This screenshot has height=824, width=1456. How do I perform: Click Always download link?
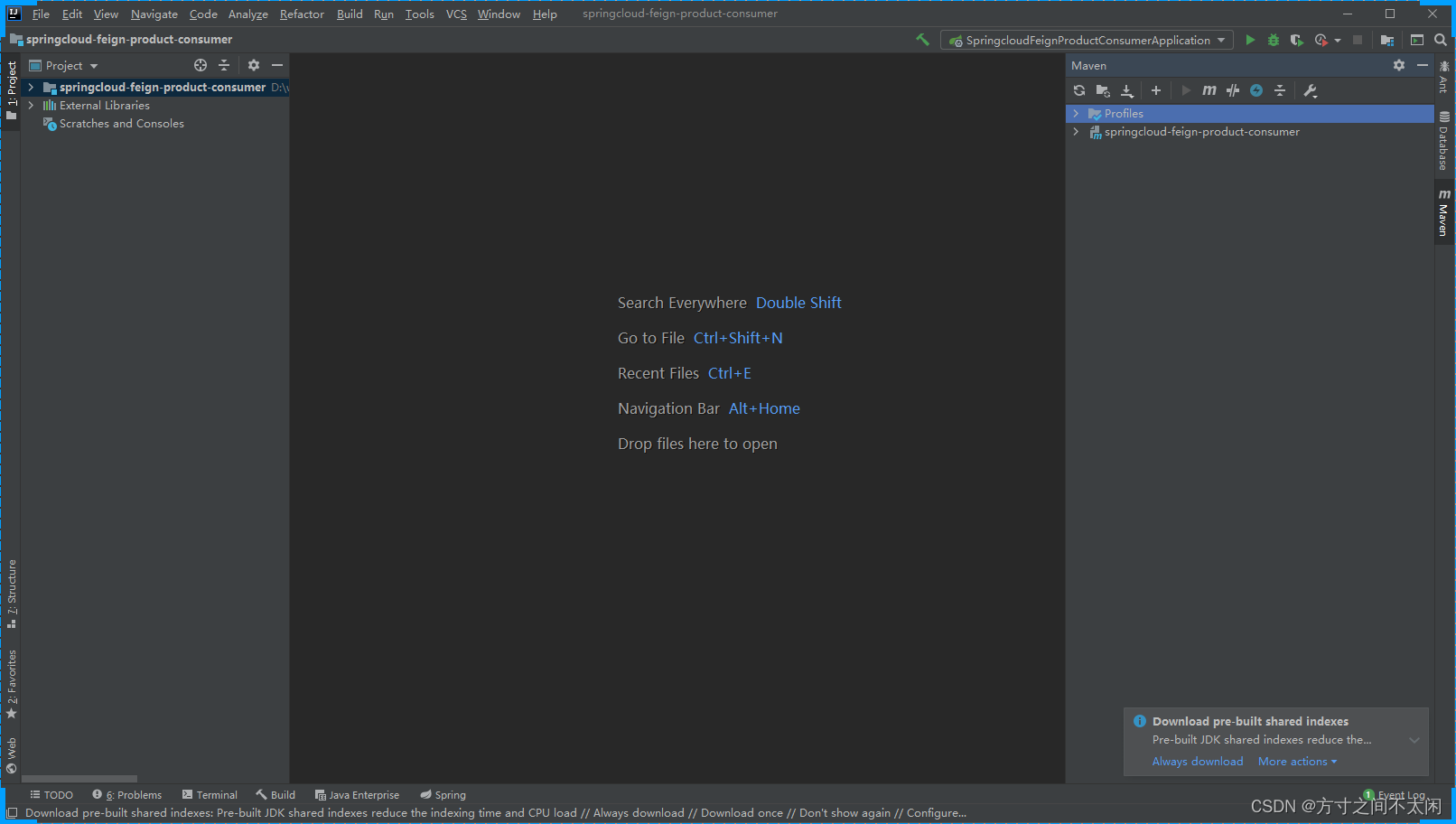click(1198, 762)
